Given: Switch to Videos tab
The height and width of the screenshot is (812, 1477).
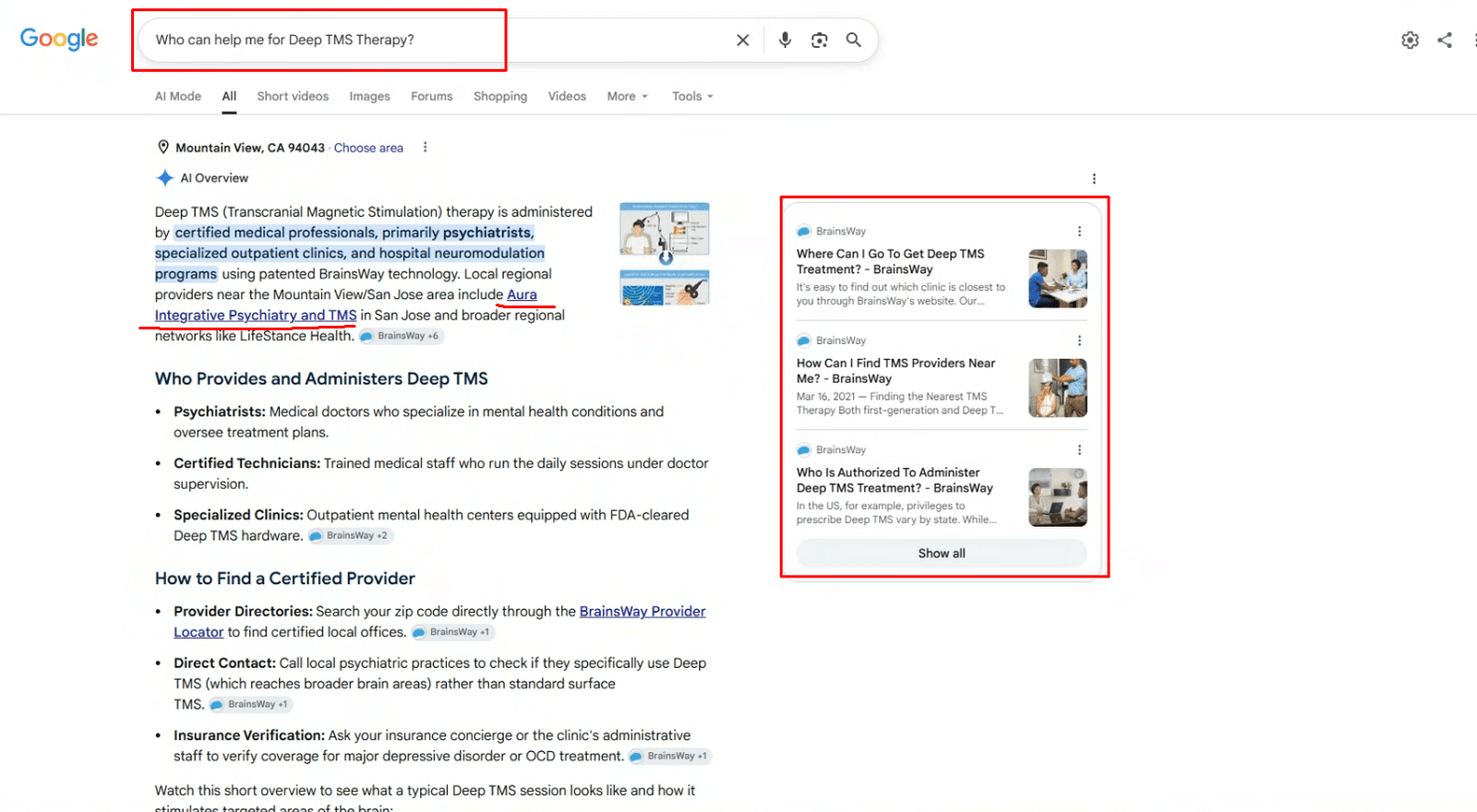Looking at the screenshot, I should (x=567, y=96).
